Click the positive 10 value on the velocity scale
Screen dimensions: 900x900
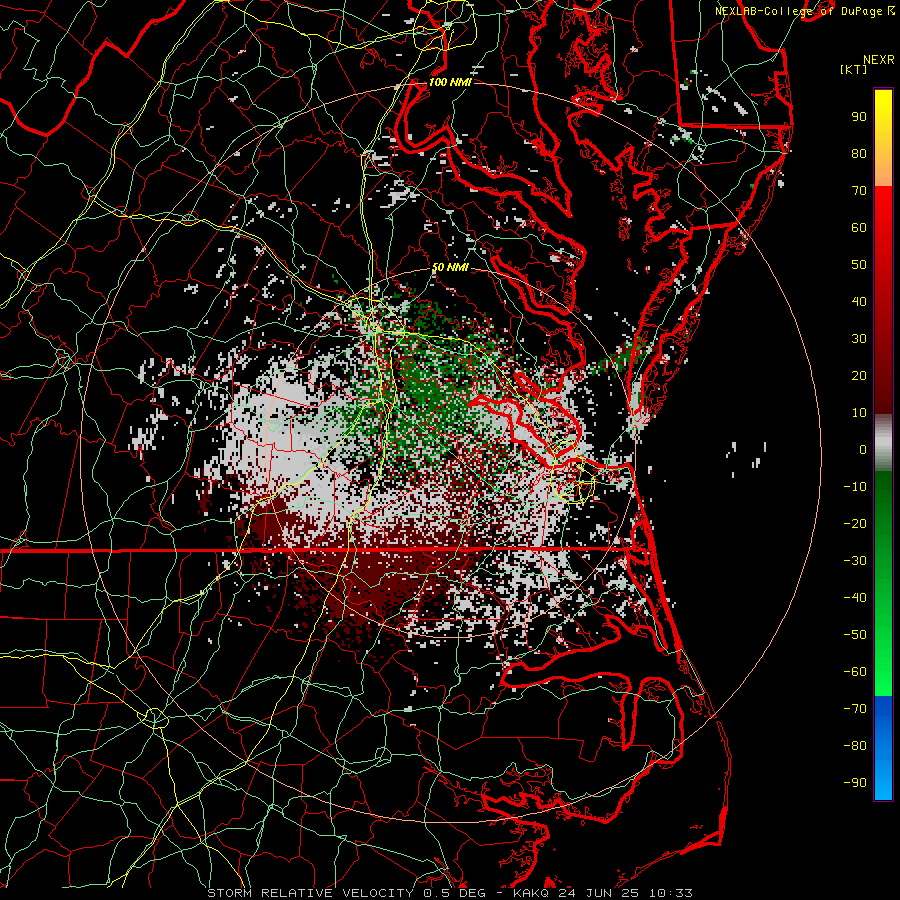pos(859,413)
